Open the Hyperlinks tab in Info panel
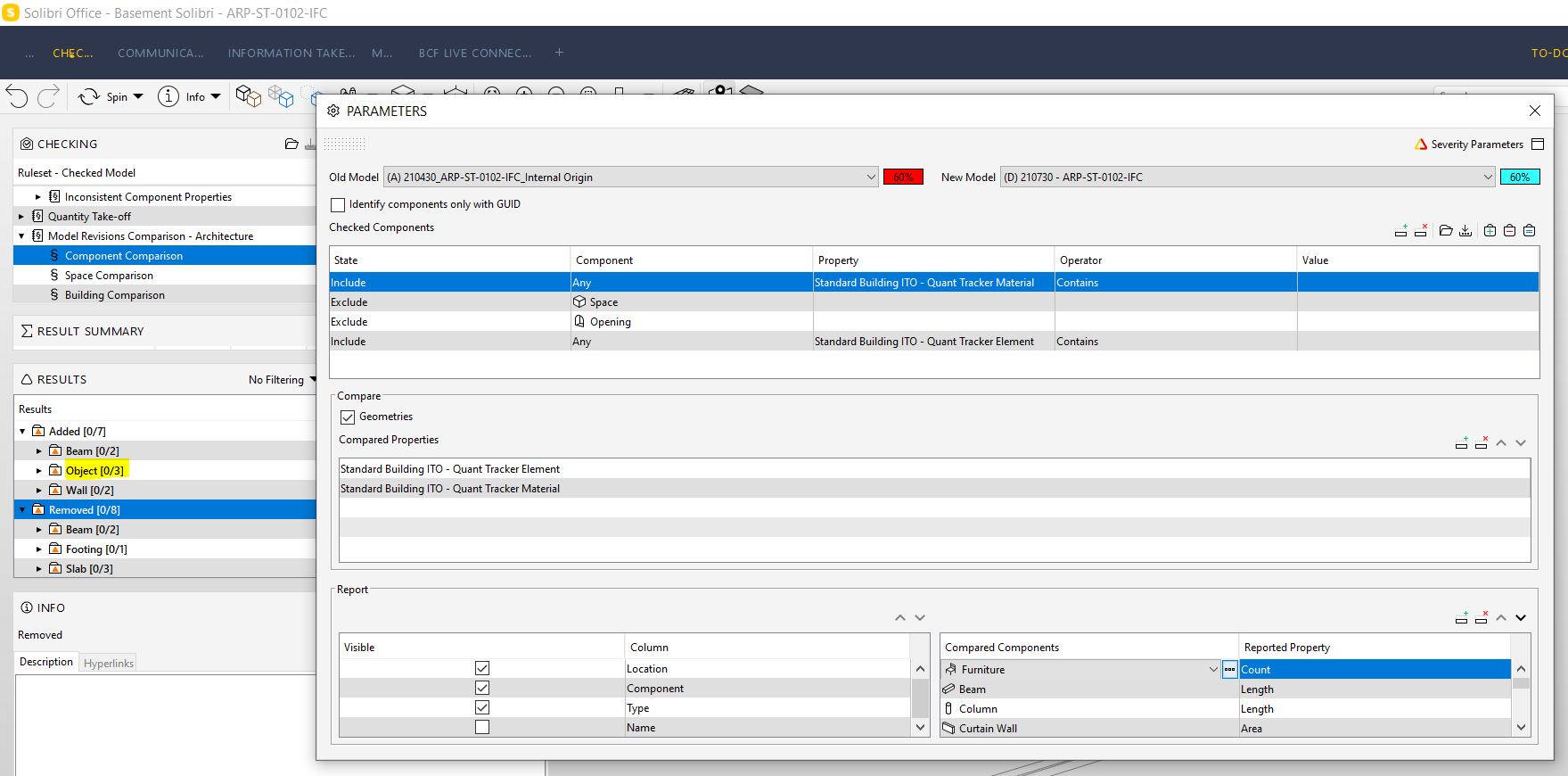 [109, 663]
